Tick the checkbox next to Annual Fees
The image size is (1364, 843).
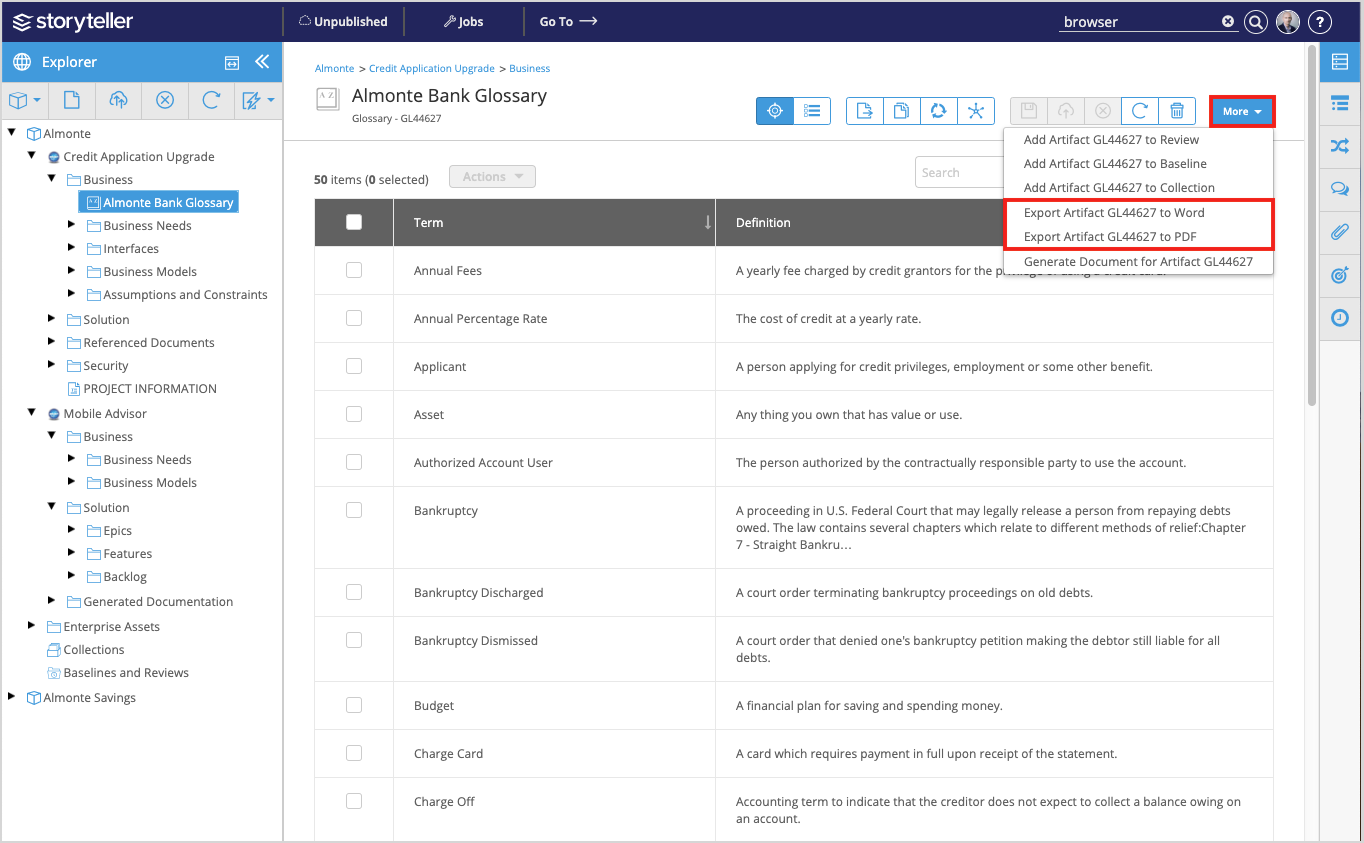(353, 270)
